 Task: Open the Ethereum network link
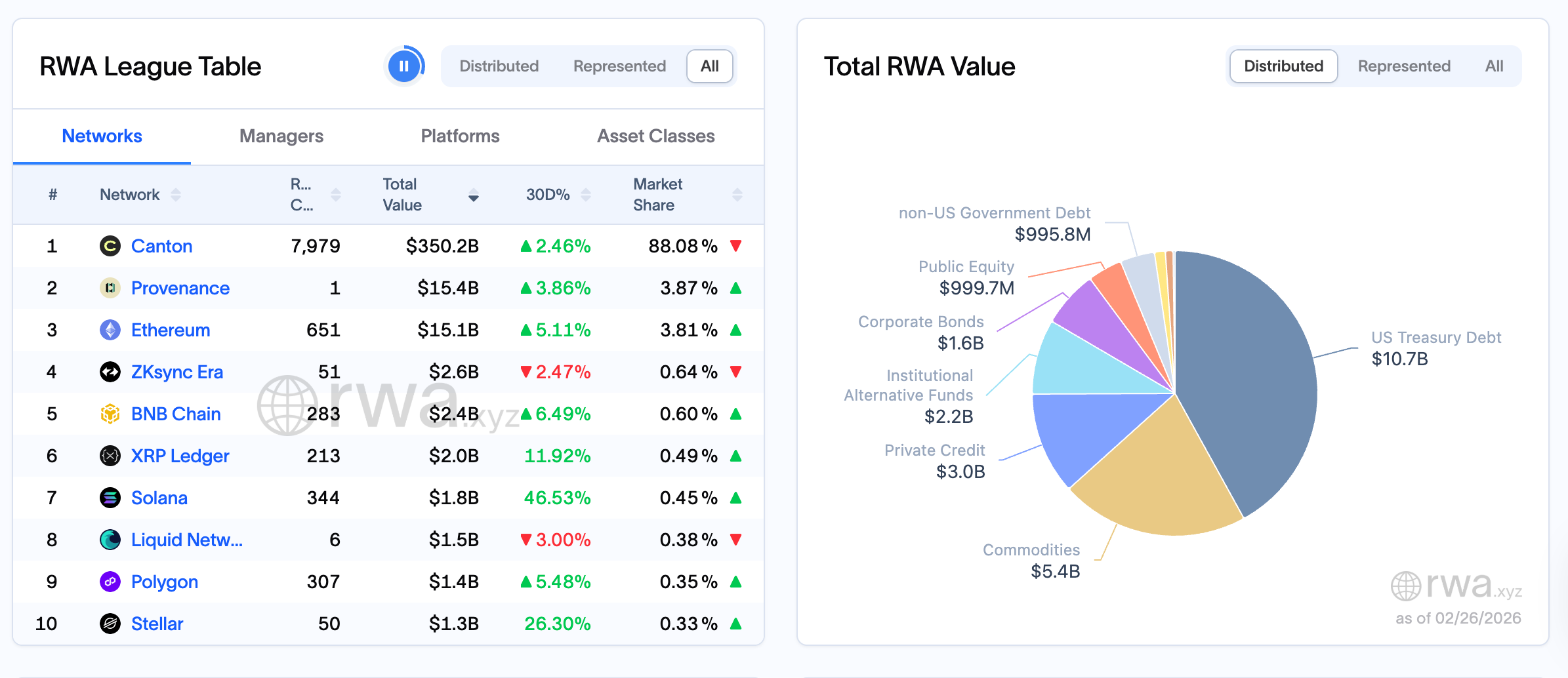tap(171, 330)
